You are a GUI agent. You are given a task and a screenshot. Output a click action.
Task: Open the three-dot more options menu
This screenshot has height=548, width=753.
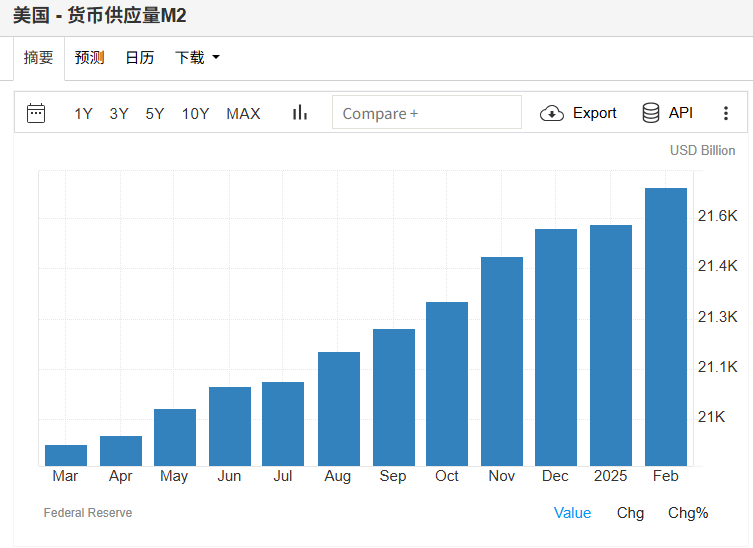pyautogui.click(x=726, y=113)
